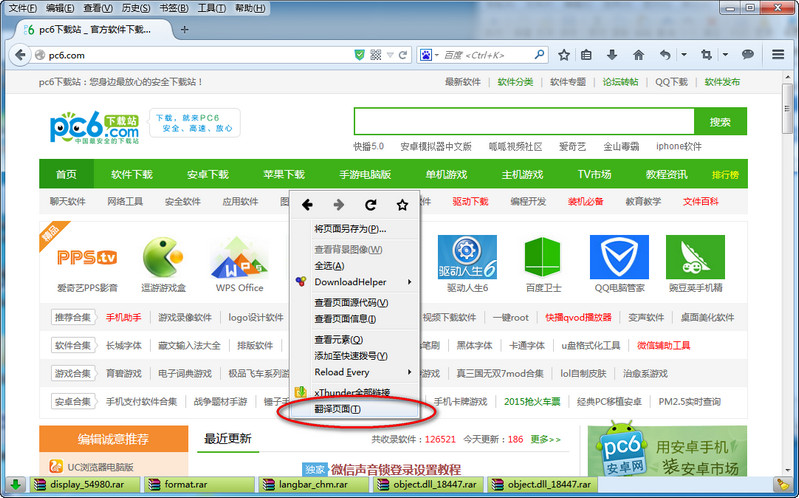The image size is (799, 498).
Task: Open the 软件下载 navigation tab
Action: coord(132,174)
